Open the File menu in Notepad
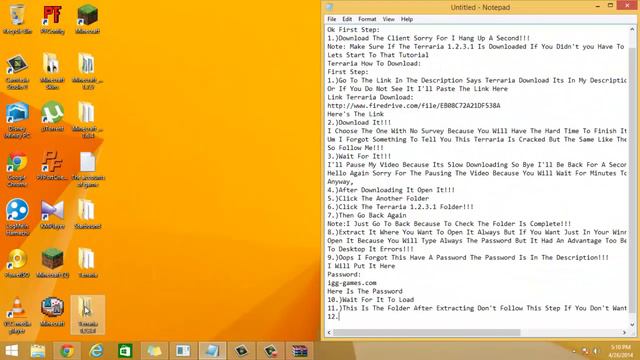Viewport: 640px width, 360px height. click(331, 19)
